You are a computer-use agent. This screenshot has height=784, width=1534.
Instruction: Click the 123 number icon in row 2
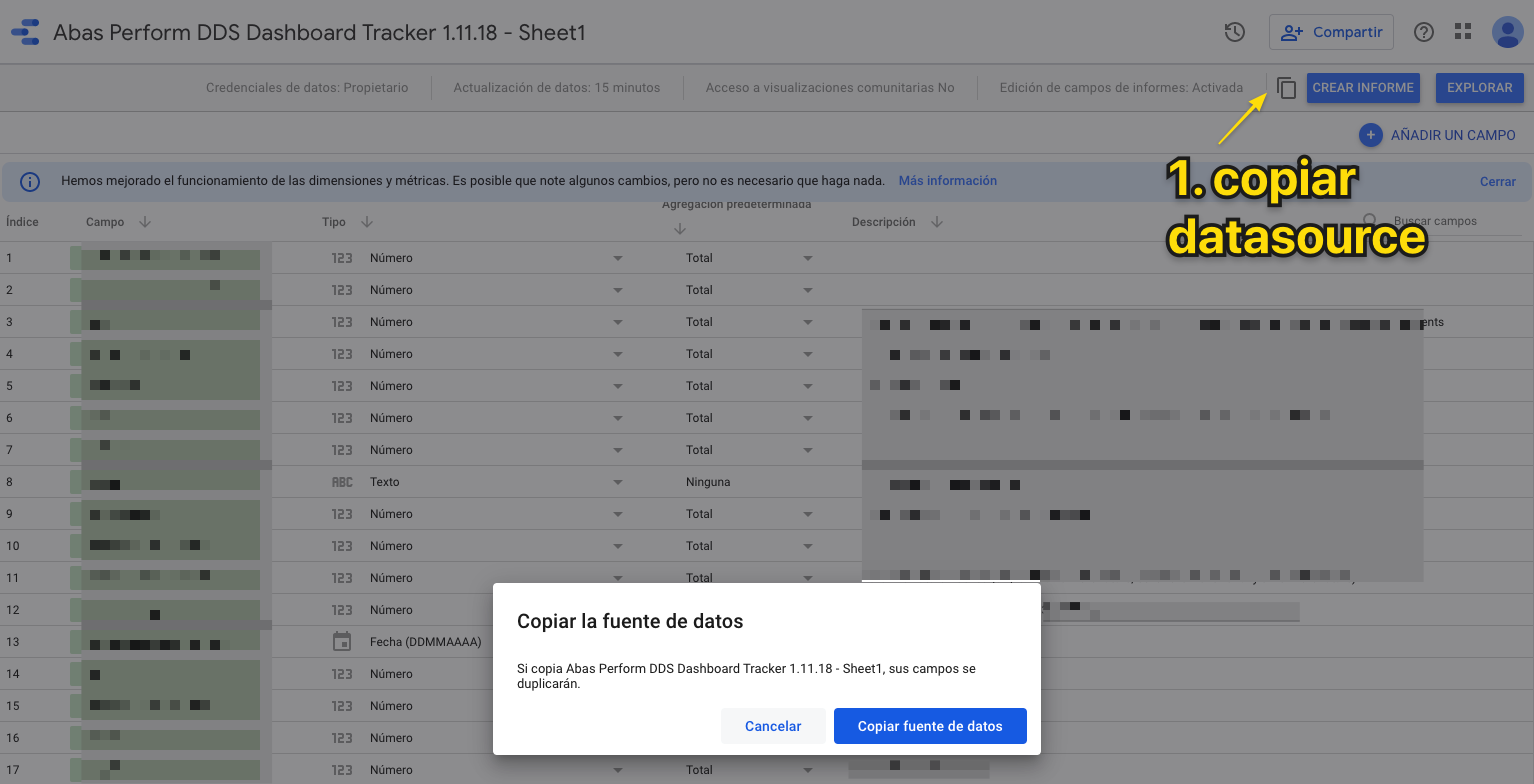pyautogui.click(x=342, y=290)
